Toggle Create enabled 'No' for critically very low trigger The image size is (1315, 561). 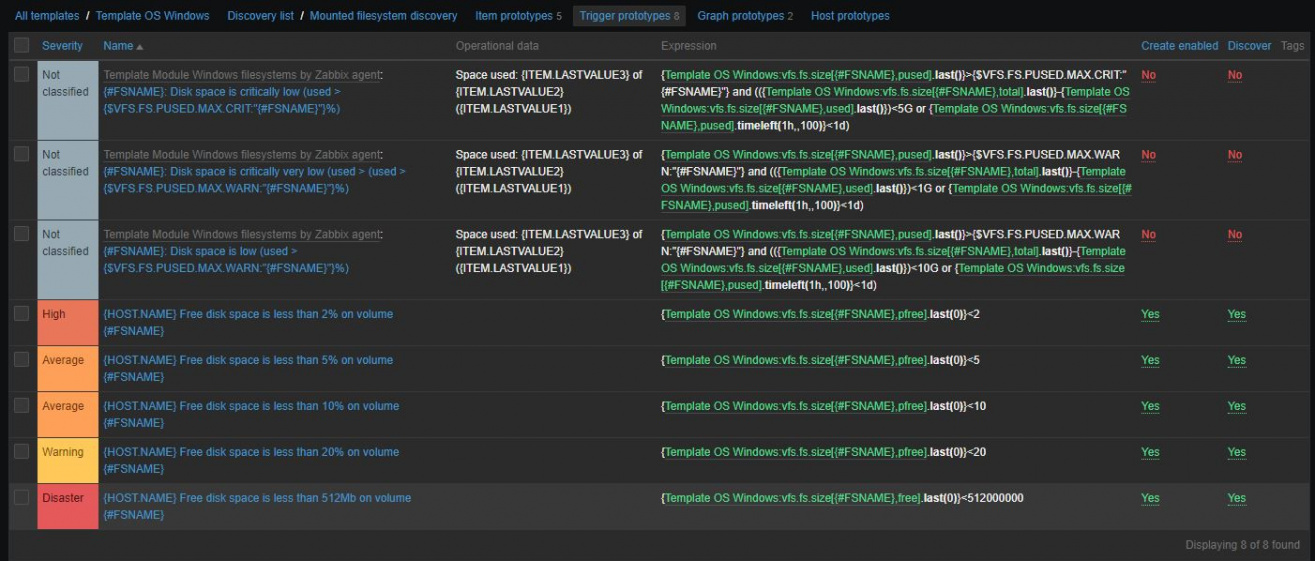coord(1148,155)
